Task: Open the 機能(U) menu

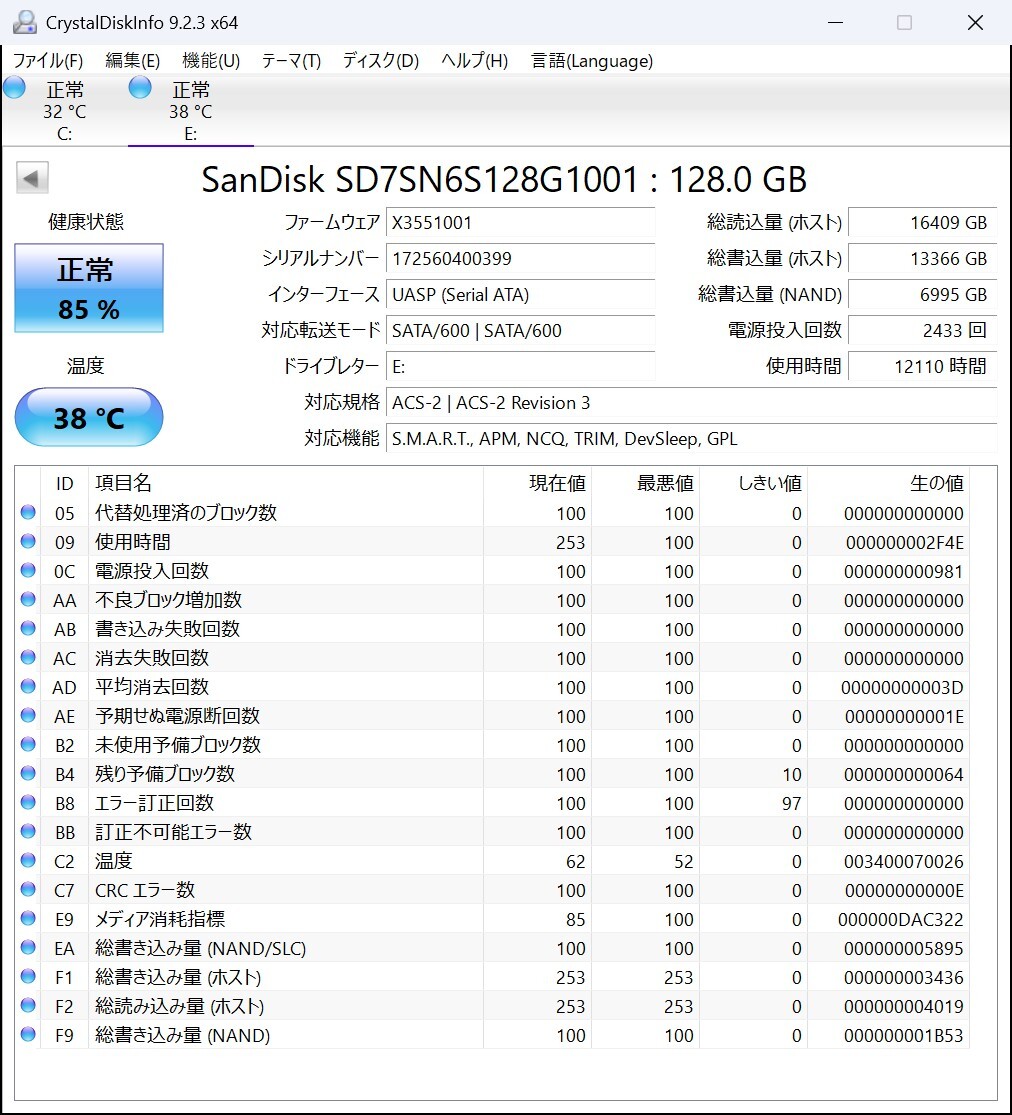Action: click(x=211, y=60)
